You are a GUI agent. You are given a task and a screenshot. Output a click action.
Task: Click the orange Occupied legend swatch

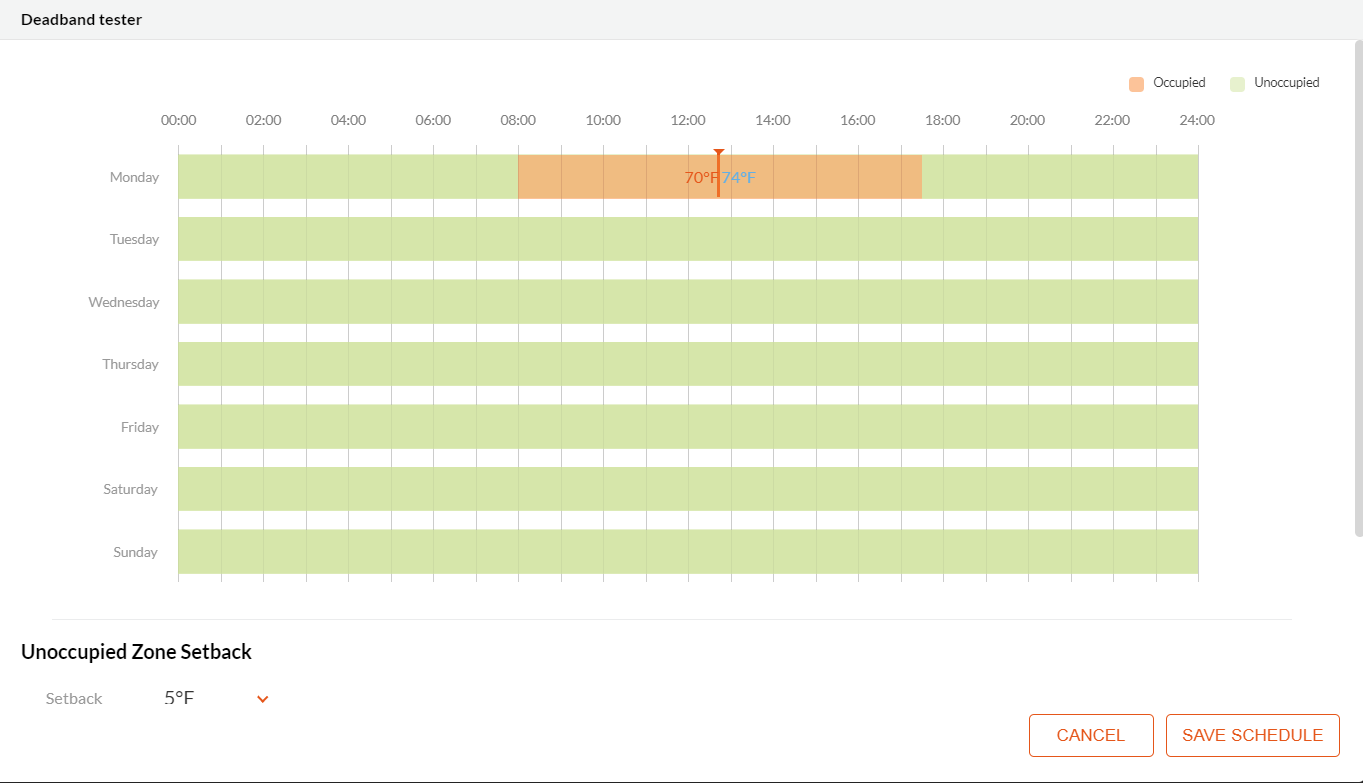[1136, 84]
